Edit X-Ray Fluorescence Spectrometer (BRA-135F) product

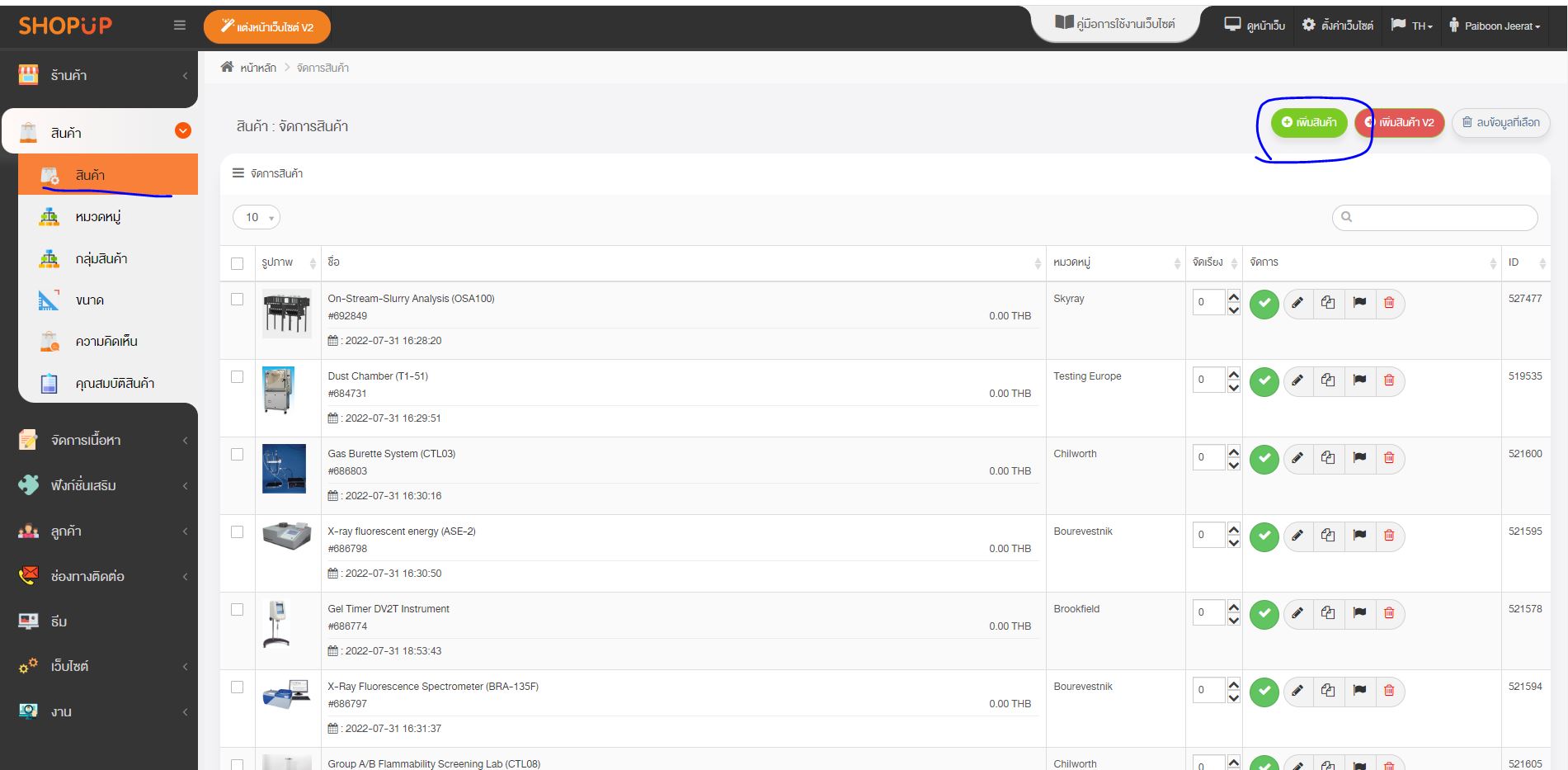click(1297, 691)
